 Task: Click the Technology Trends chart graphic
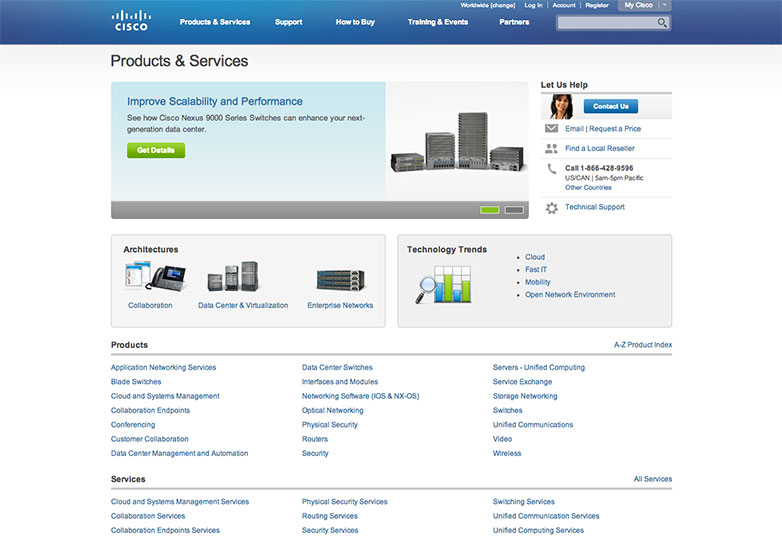pyautogui.click(x=443, y=285)
